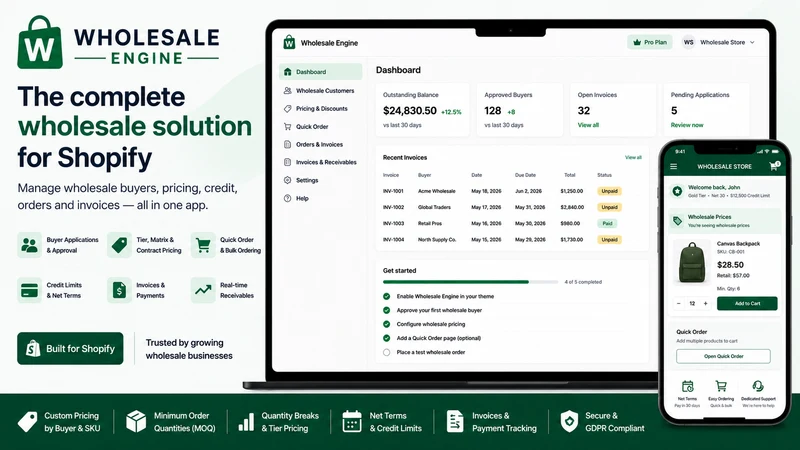800x450 pixels.
Task: Open the phone cart icon
Action: [x=774, y=166]
